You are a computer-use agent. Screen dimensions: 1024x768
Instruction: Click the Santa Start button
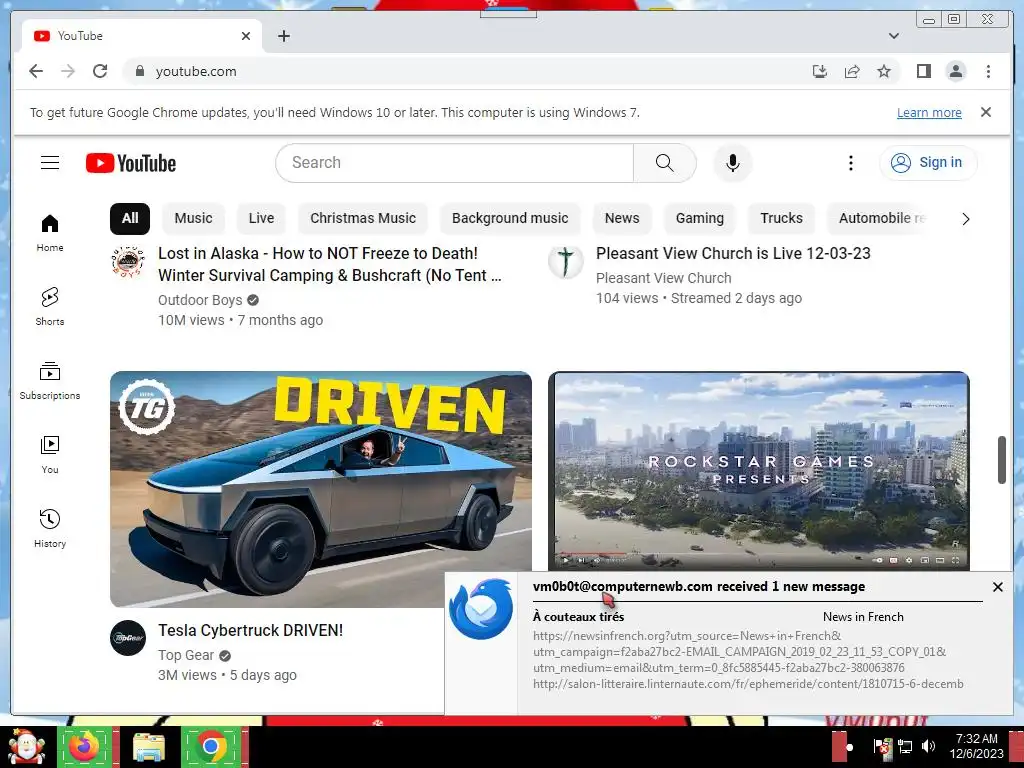(26, 746)
